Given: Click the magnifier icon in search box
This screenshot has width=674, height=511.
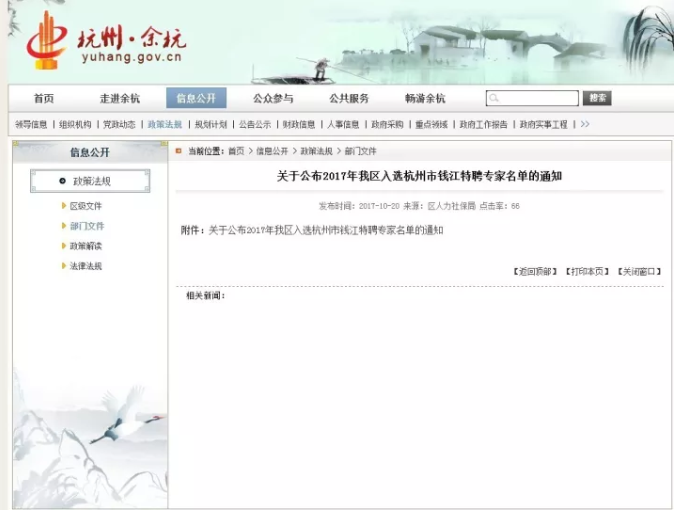Looking at the screenshot, I should click(x=495, y=99).
